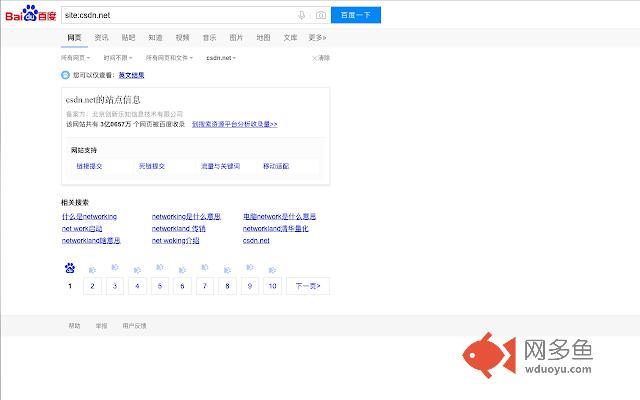This screenshot has height=400, width=640.
Task: Open the 所有网页和文件 filter dropdown
Action: 169,58
